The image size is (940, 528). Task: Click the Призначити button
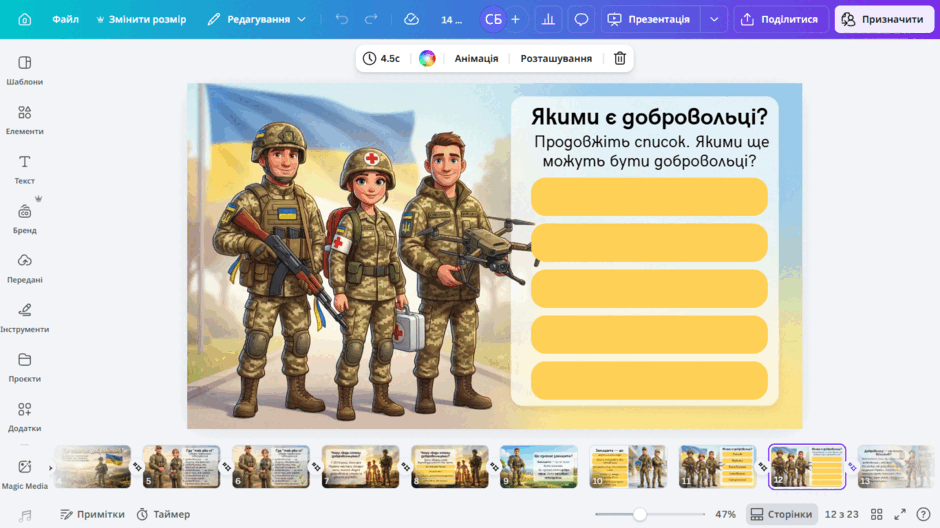coord(884,19)
